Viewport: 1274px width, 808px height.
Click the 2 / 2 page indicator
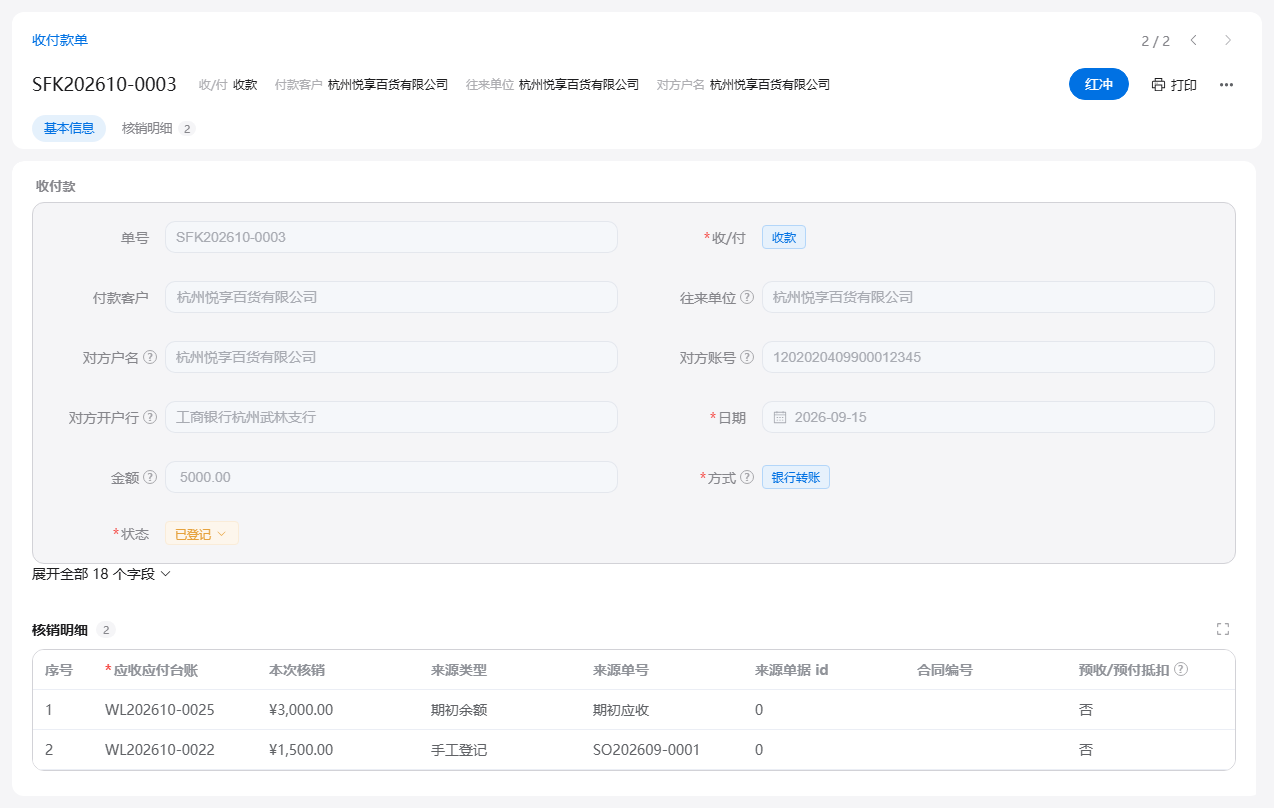[x=1155, y=41]
